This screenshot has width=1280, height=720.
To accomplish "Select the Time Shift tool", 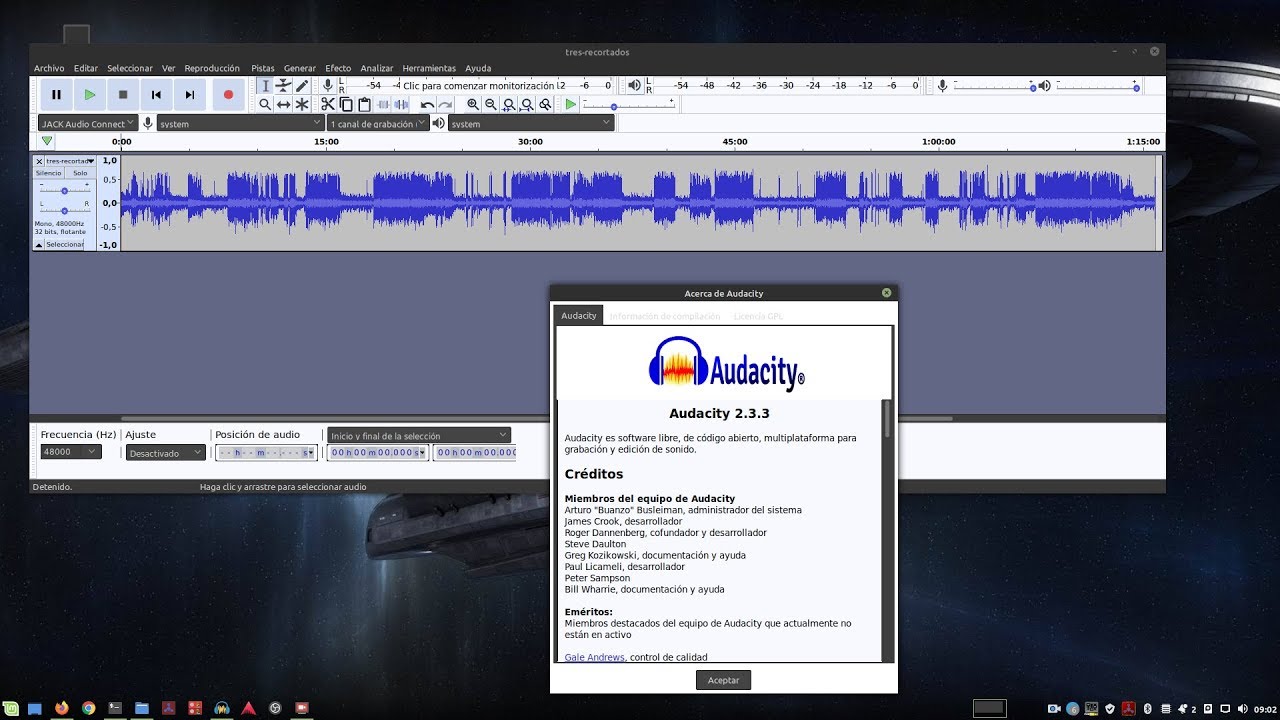I will [x=283, y=104].
